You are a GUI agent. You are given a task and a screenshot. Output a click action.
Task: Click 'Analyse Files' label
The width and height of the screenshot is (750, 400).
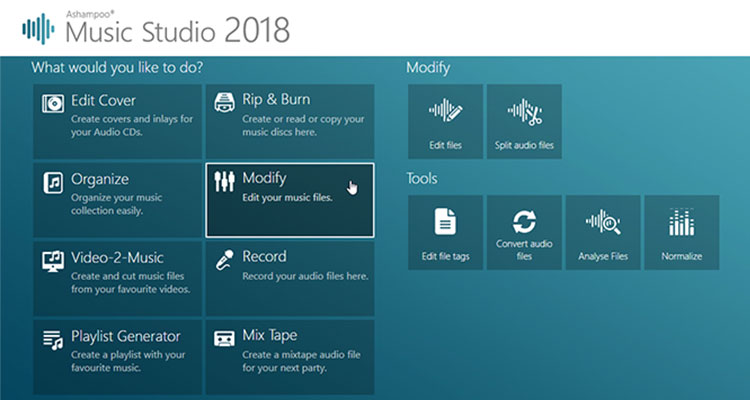pyautogui.click(x=603, y=256)
